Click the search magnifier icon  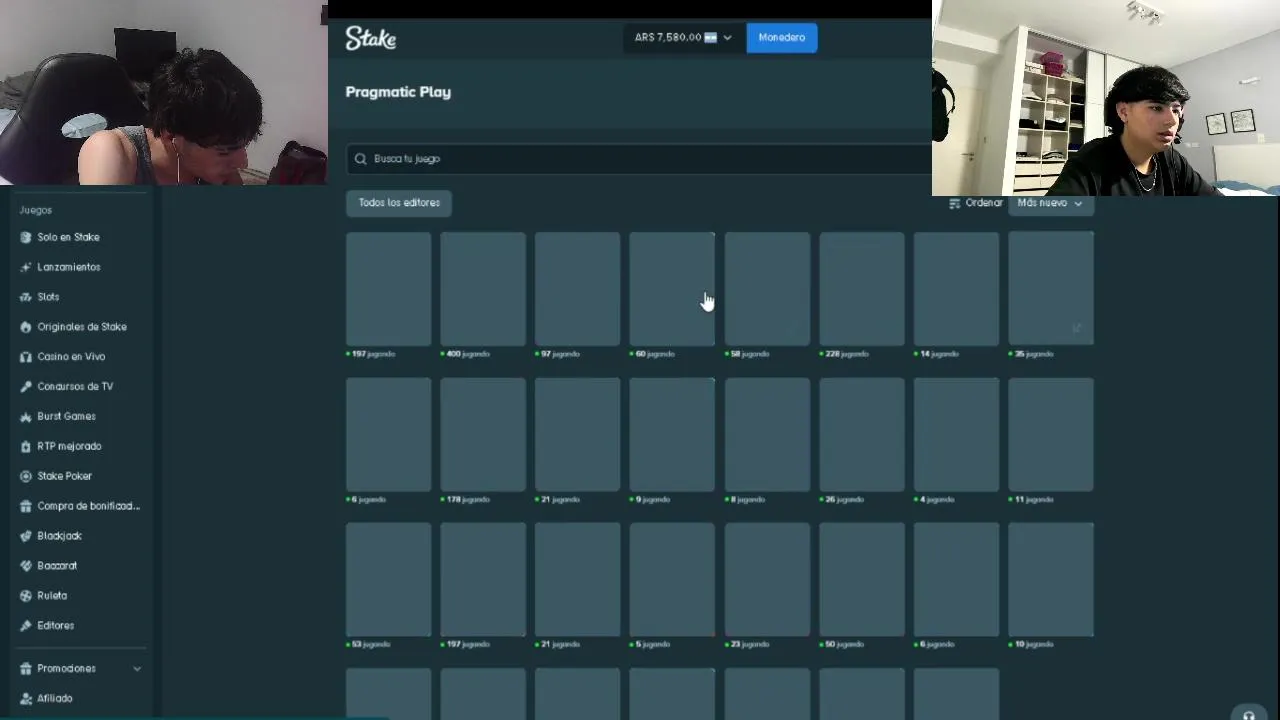(x=361, y=159)
